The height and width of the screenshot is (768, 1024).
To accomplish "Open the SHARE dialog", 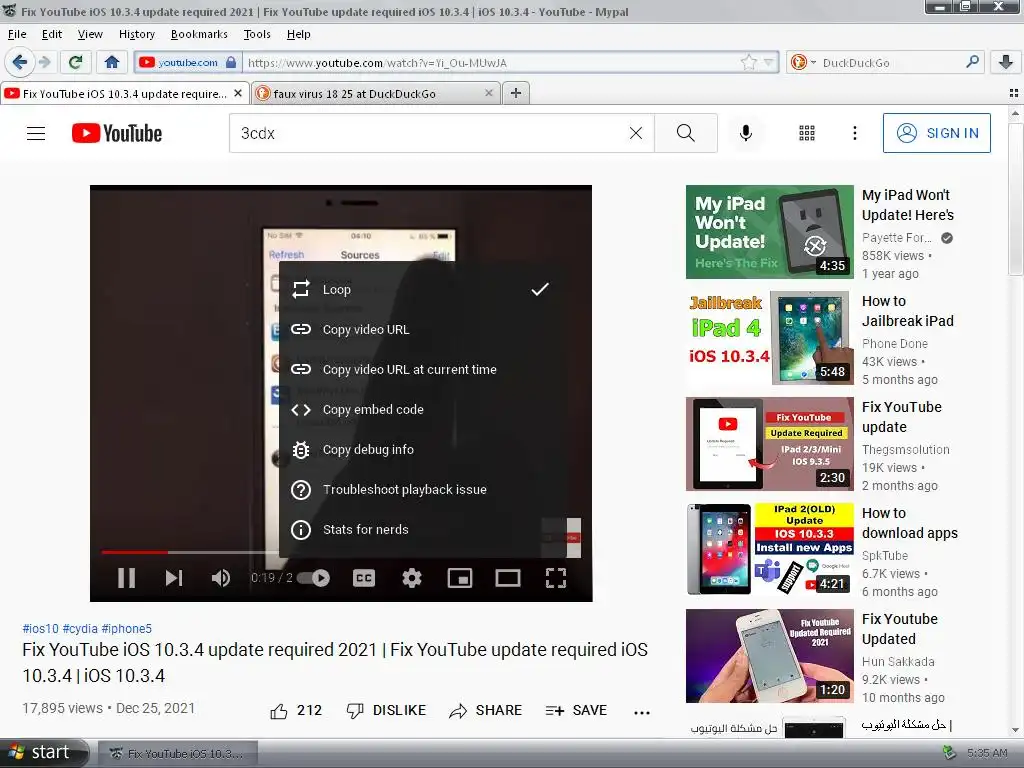I will pyautogui.click(x=485, y=711).
